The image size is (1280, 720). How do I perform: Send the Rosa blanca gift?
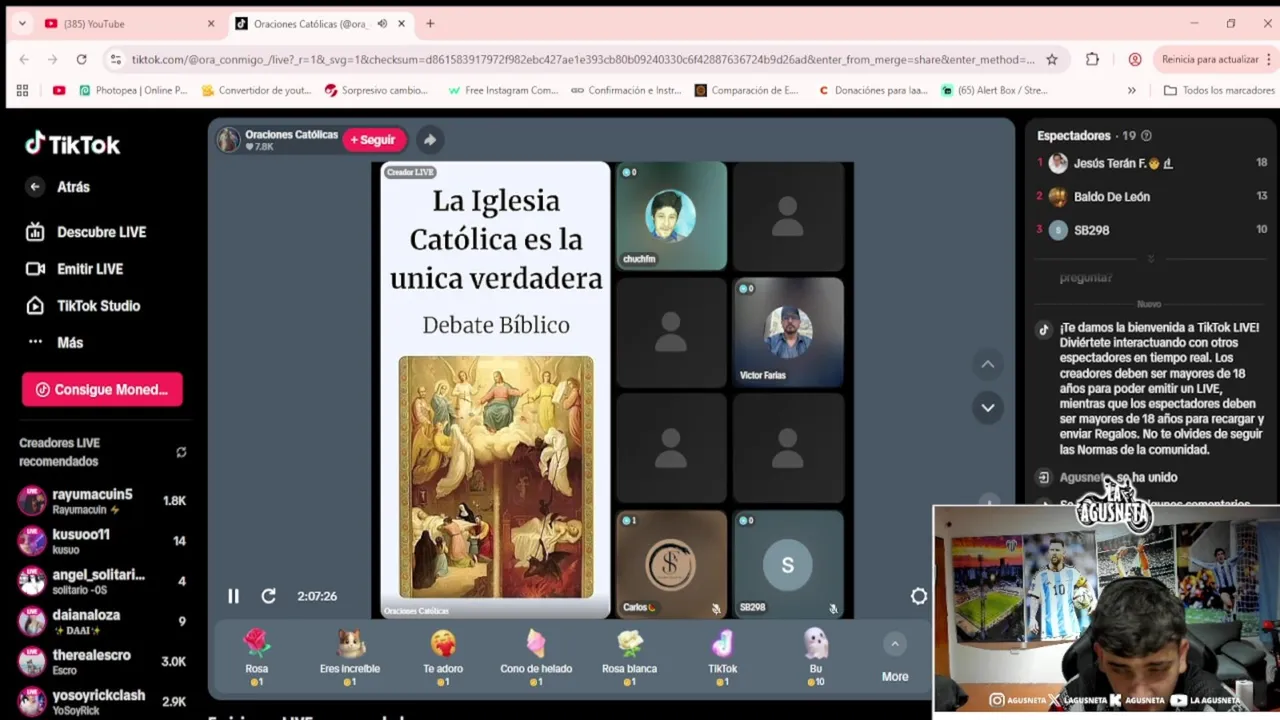630,657
